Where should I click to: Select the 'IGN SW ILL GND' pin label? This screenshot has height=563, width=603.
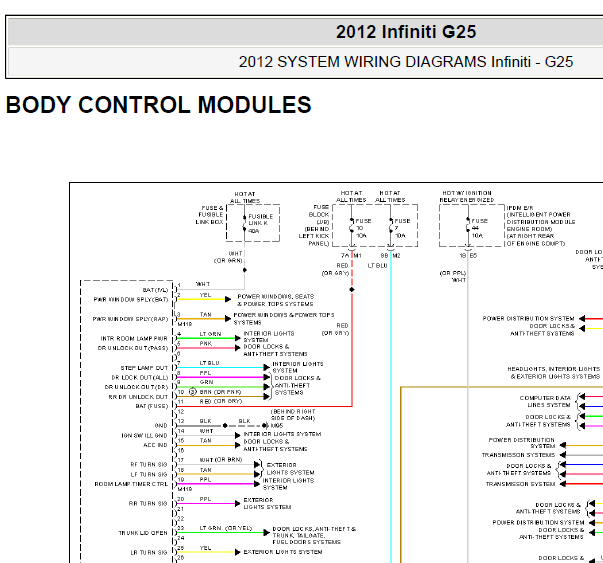[144, 436]
